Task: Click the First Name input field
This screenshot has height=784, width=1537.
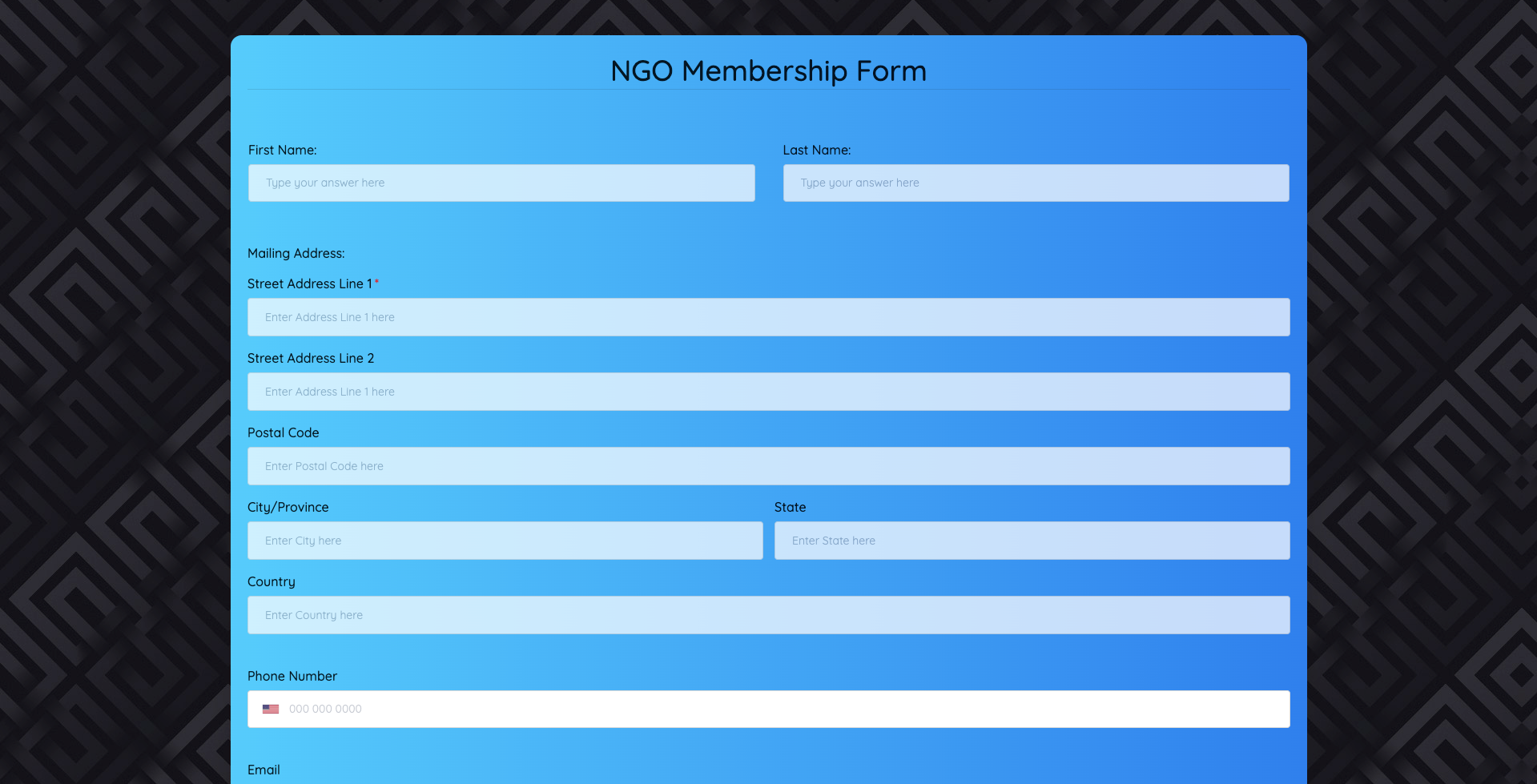Action: tap(501, 183)
